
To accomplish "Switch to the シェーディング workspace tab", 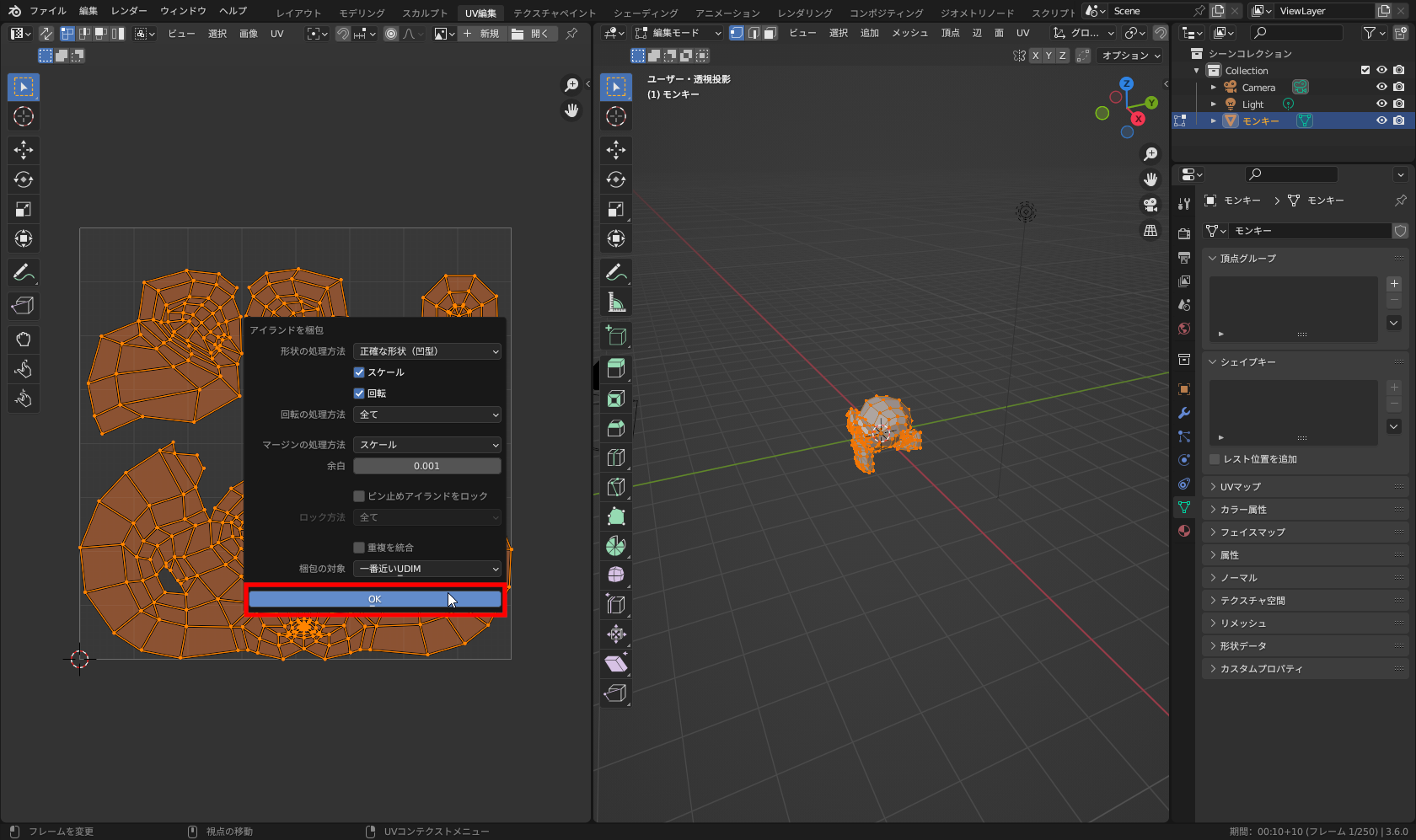I will [x=646, y=13].
